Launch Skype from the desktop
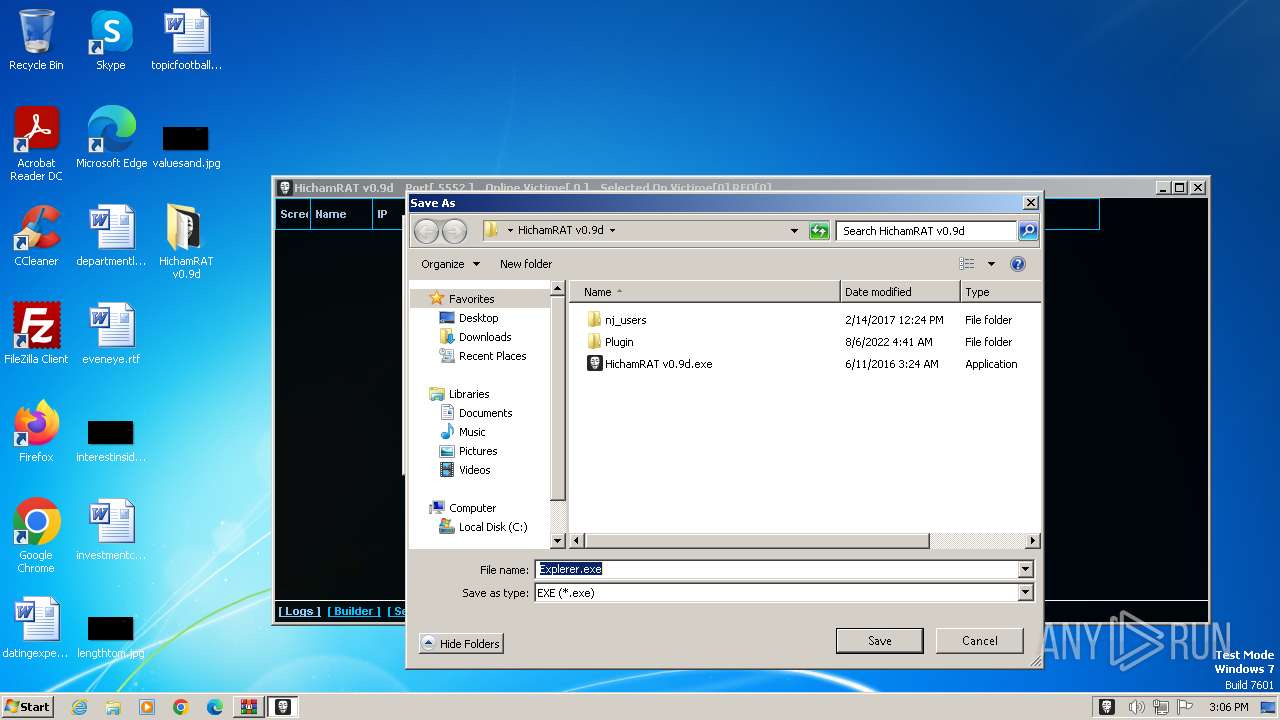This screenshot has width=1280, height=720. (110, 40)
